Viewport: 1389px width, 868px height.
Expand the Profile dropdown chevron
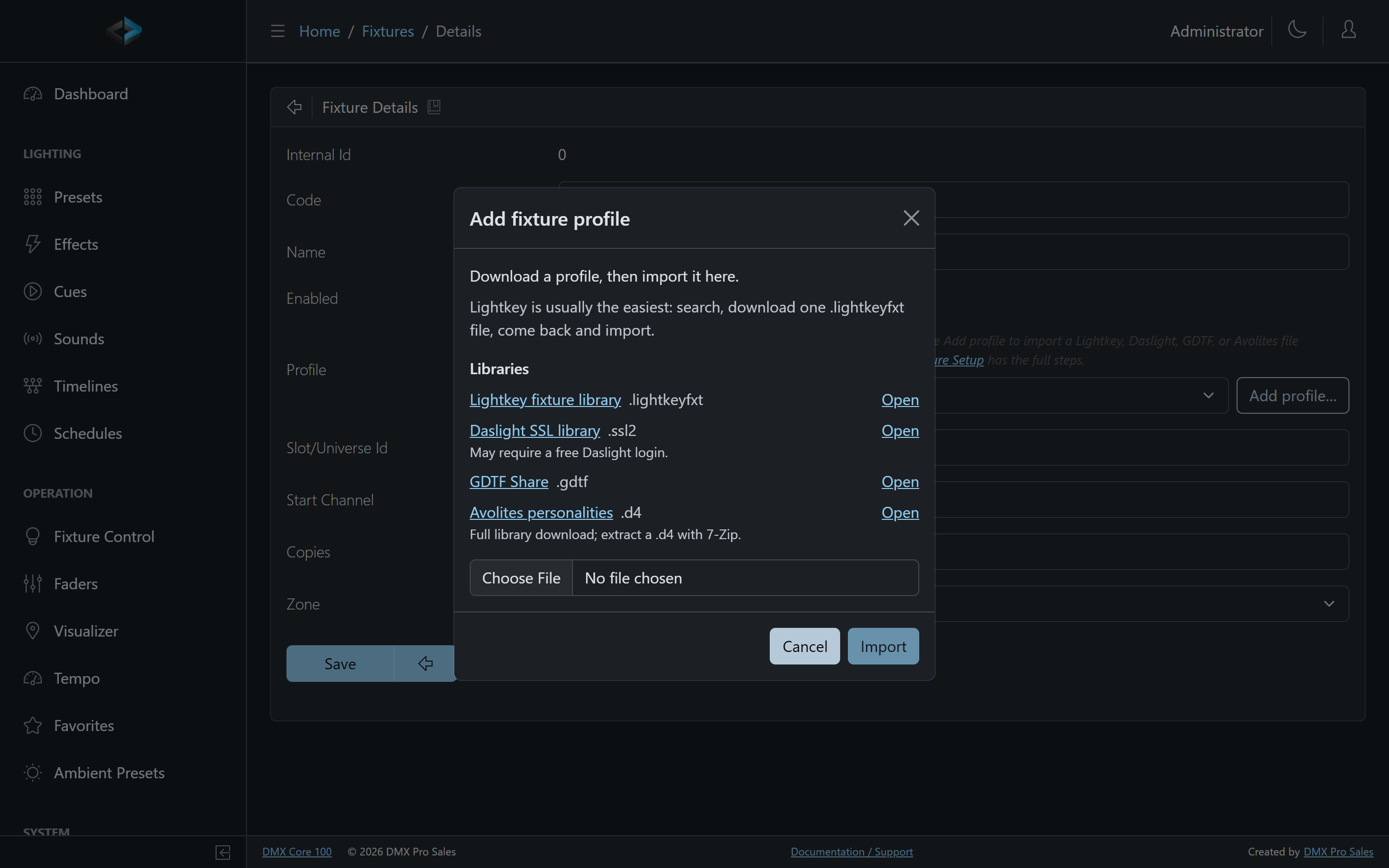coord(1208,395)
